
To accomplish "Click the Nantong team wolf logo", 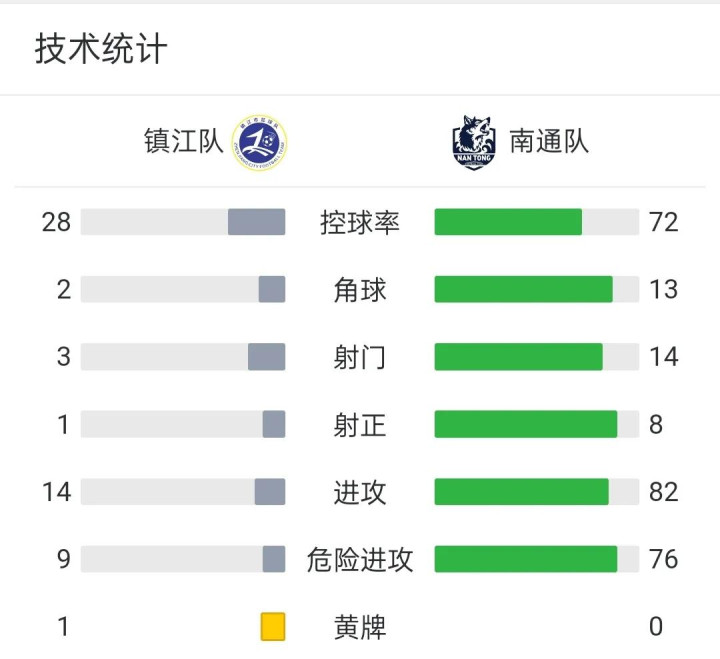I will [473, 141].
